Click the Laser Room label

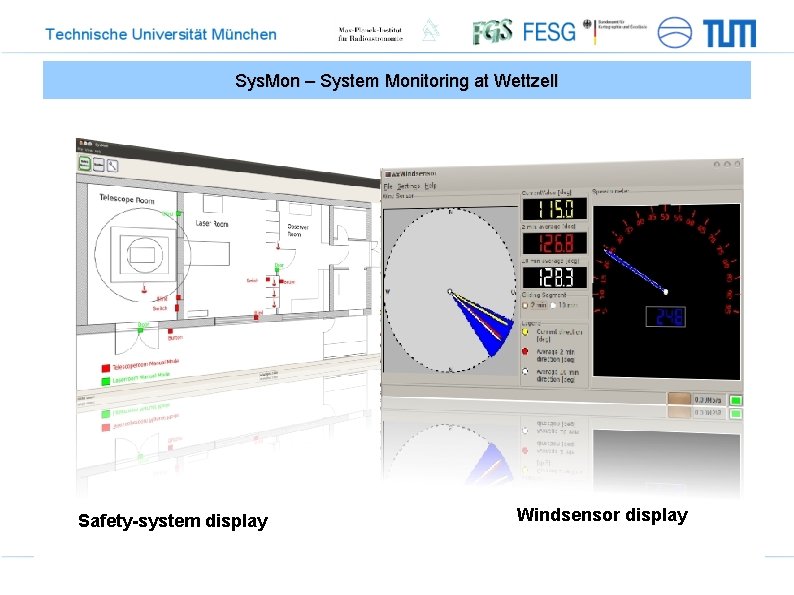point(212,223)
